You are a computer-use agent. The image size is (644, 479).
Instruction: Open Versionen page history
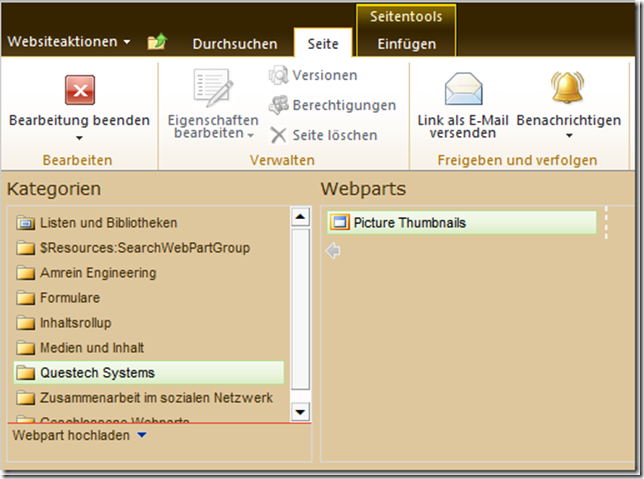pyautogui.click(x=324, y=75)
